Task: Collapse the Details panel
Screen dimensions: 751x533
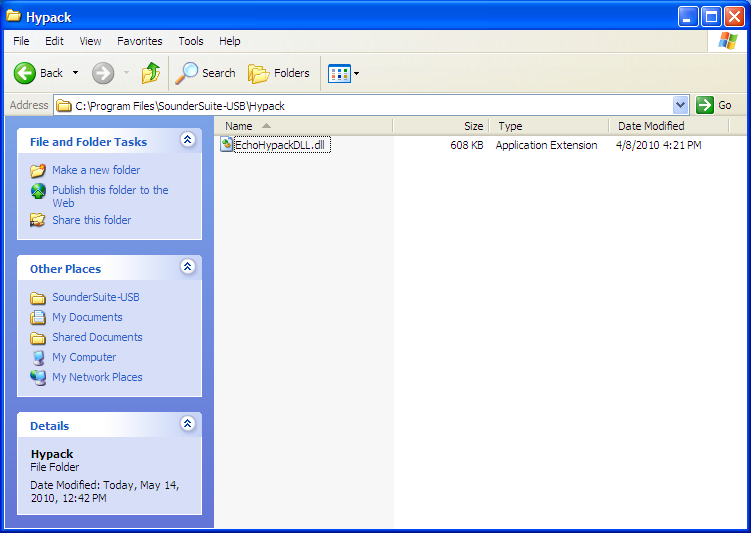Action: pos(187,424)
